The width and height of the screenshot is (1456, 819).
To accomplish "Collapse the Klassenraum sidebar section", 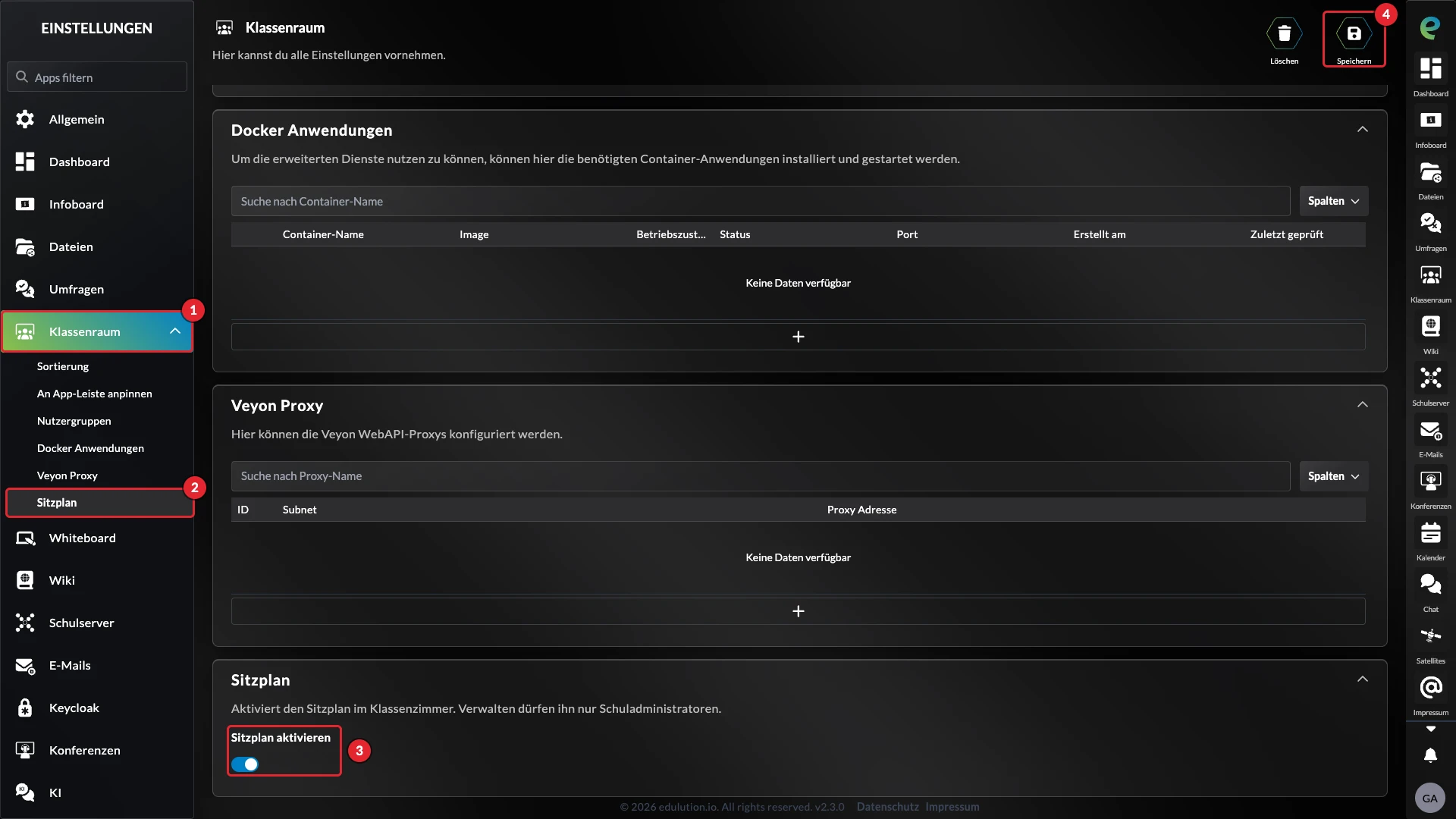I will click(x=175, y=331).
